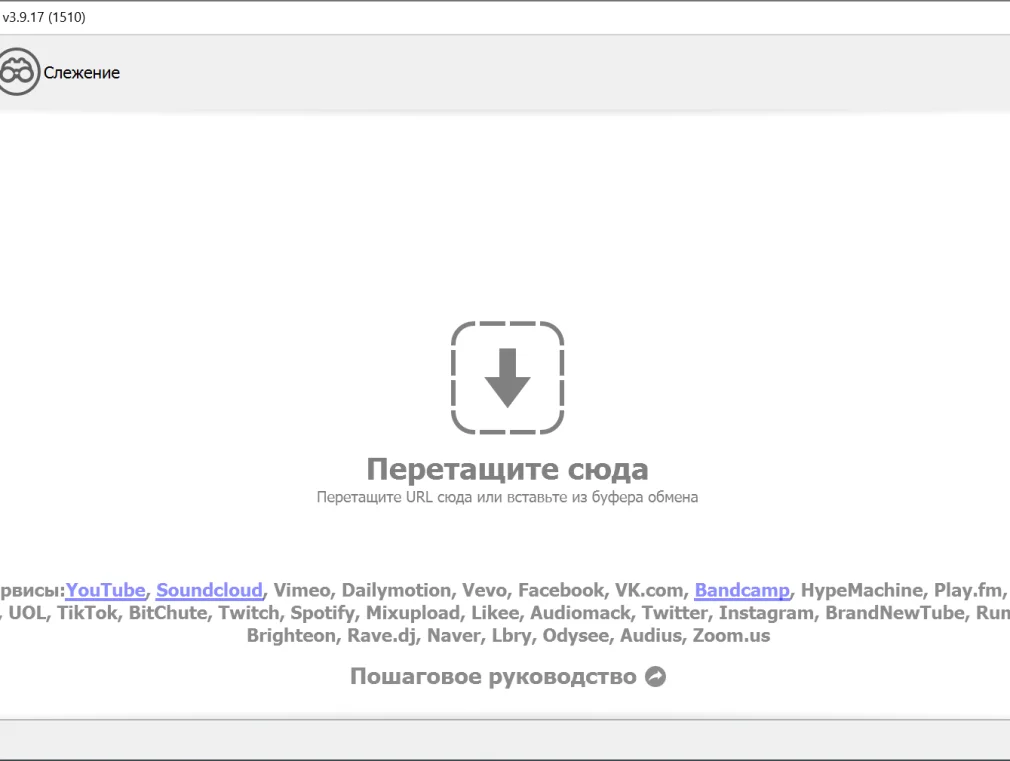
Task: Select TikTok in the services list
Action: (x=88, y=613)
